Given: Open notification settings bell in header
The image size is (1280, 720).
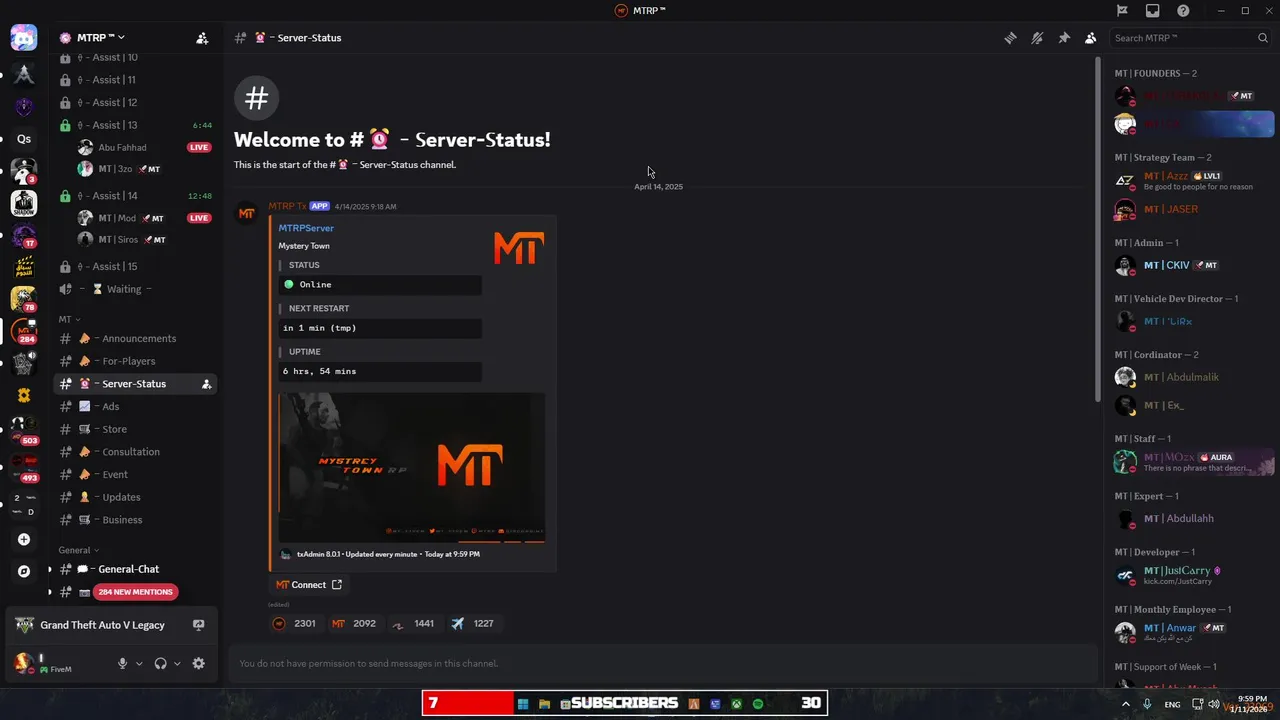Looking at the screenshot, I should point(1037,38).
